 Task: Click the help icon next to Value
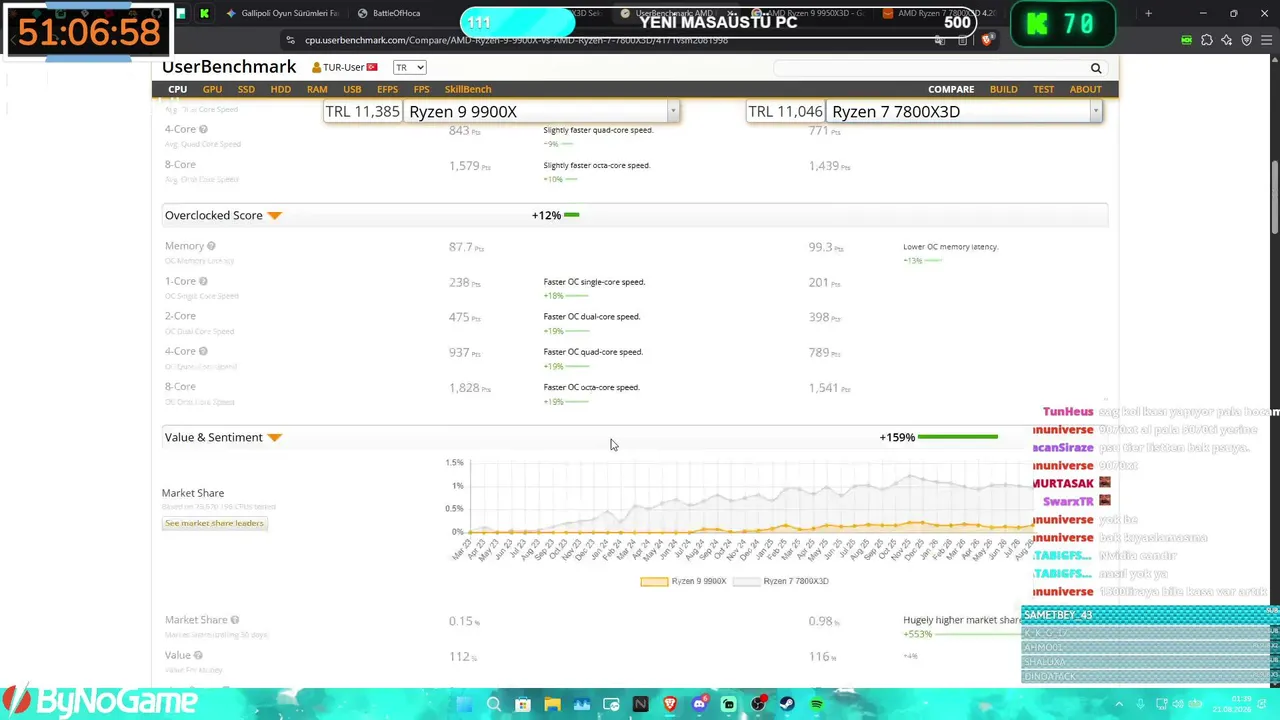[198, 655]
